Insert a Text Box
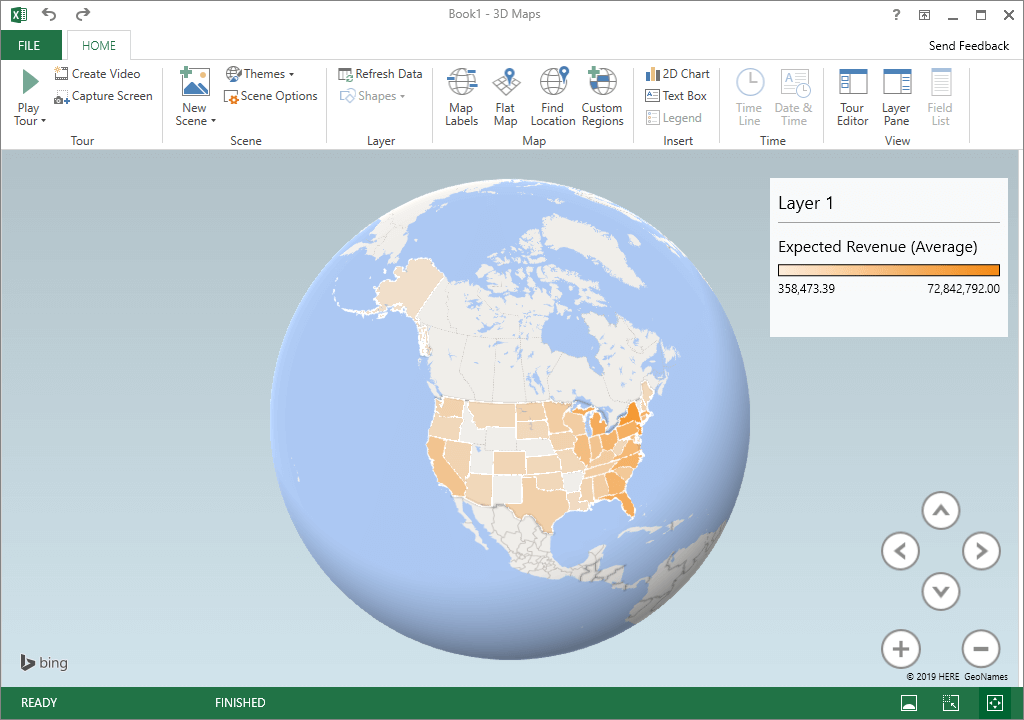Image resolution: width=1024 pixels, height=720 pixels. click(x=677, y=95)
